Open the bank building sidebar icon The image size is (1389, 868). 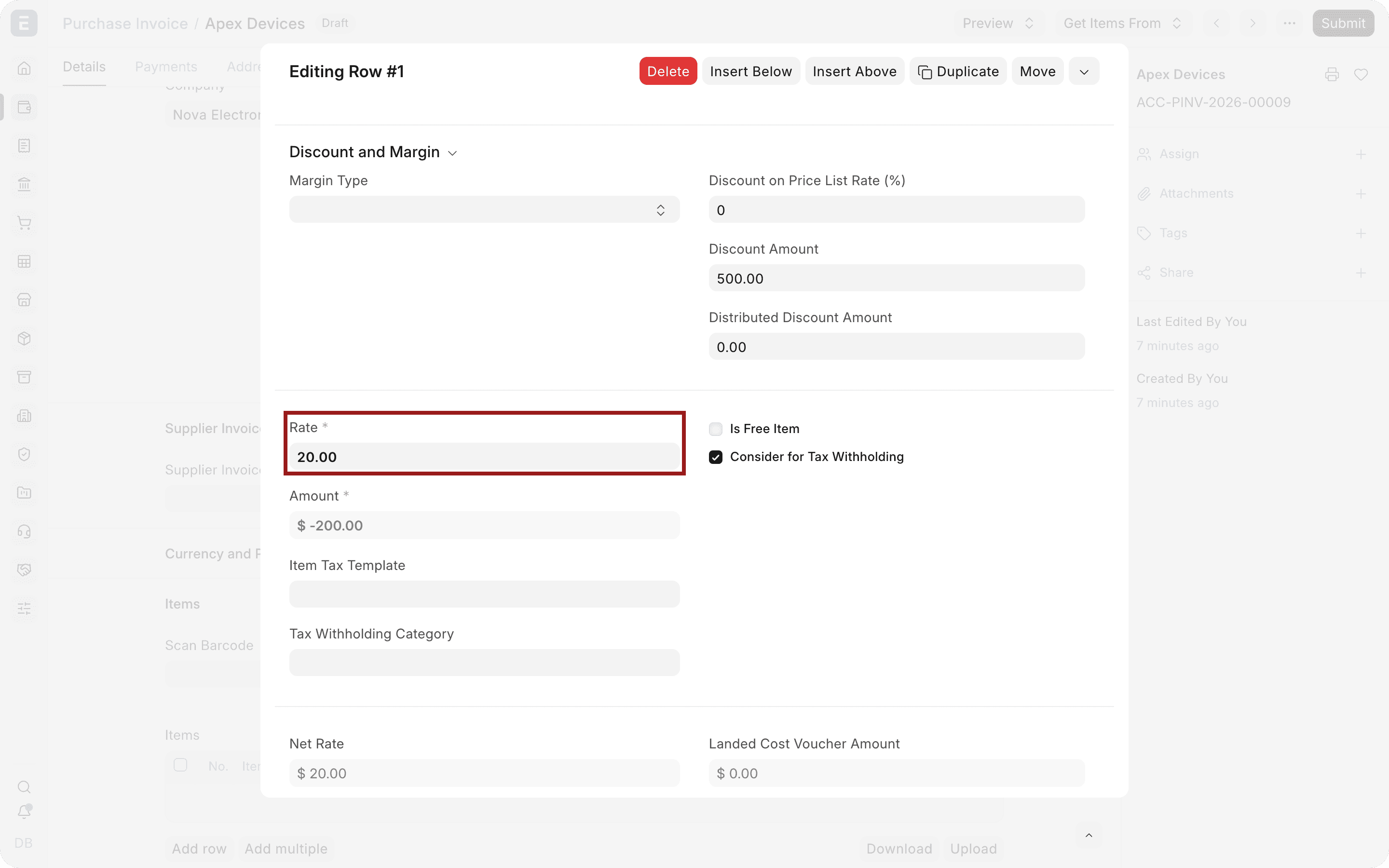coord(24,184)
